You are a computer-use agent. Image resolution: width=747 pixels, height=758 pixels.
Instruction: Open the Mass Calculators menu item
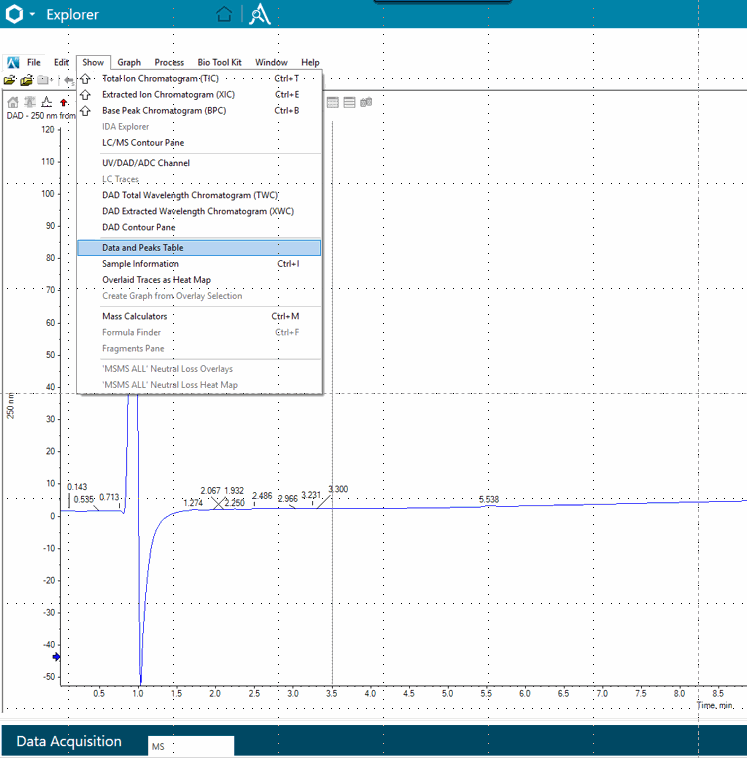[135, 316]
